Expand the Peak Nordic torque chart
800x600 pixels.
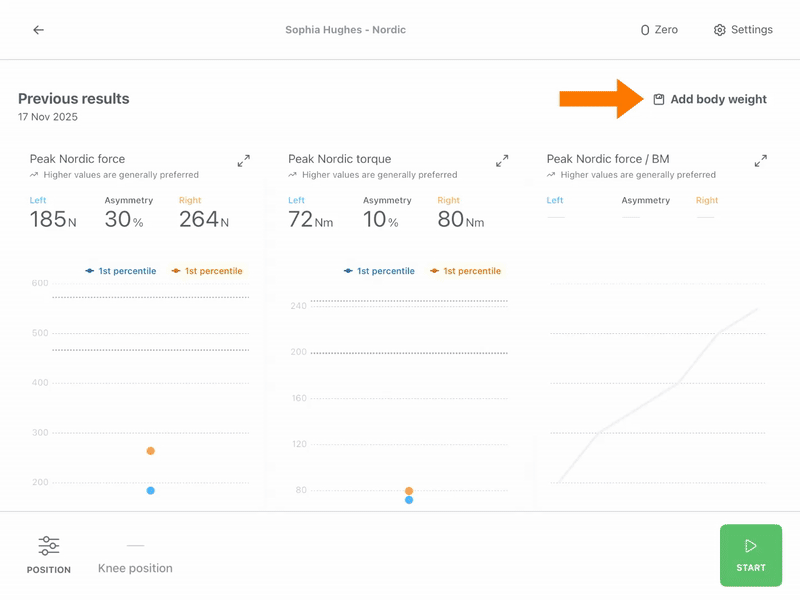[502, 161]
